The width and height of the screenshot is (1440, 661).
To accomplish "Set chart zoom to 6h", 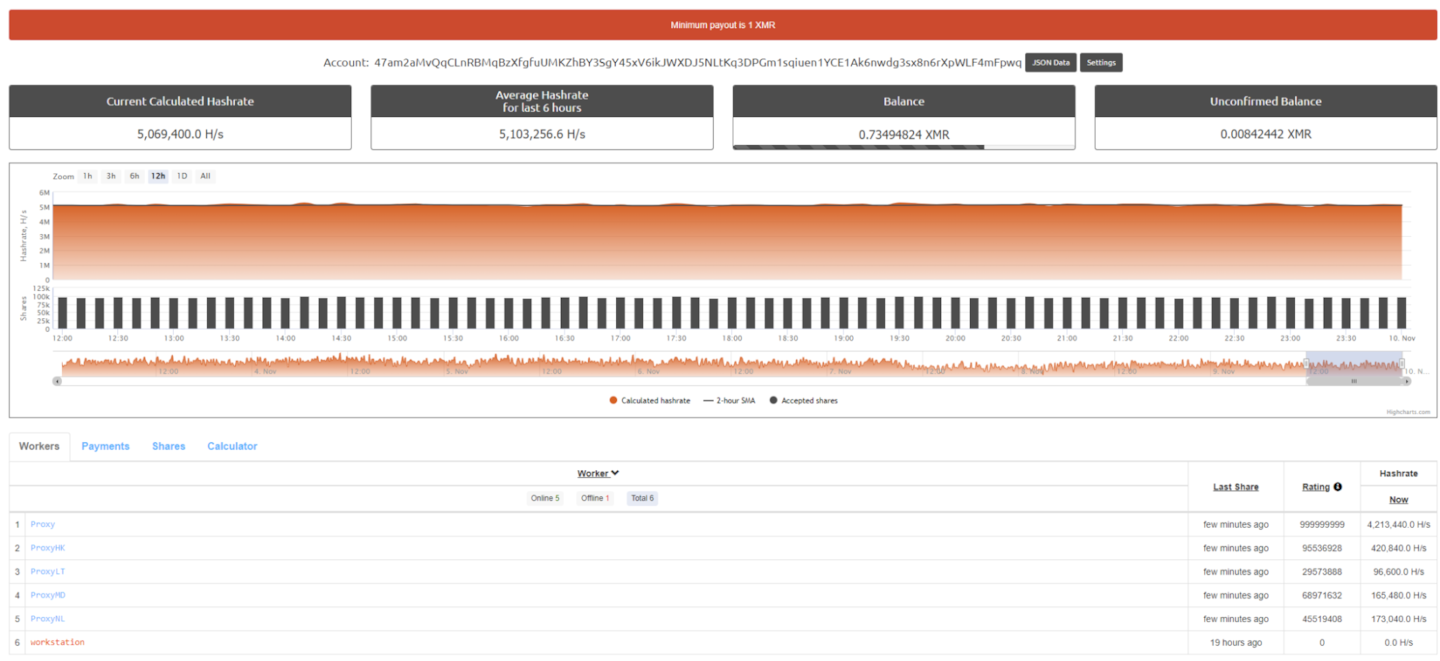I will [134, 176].
